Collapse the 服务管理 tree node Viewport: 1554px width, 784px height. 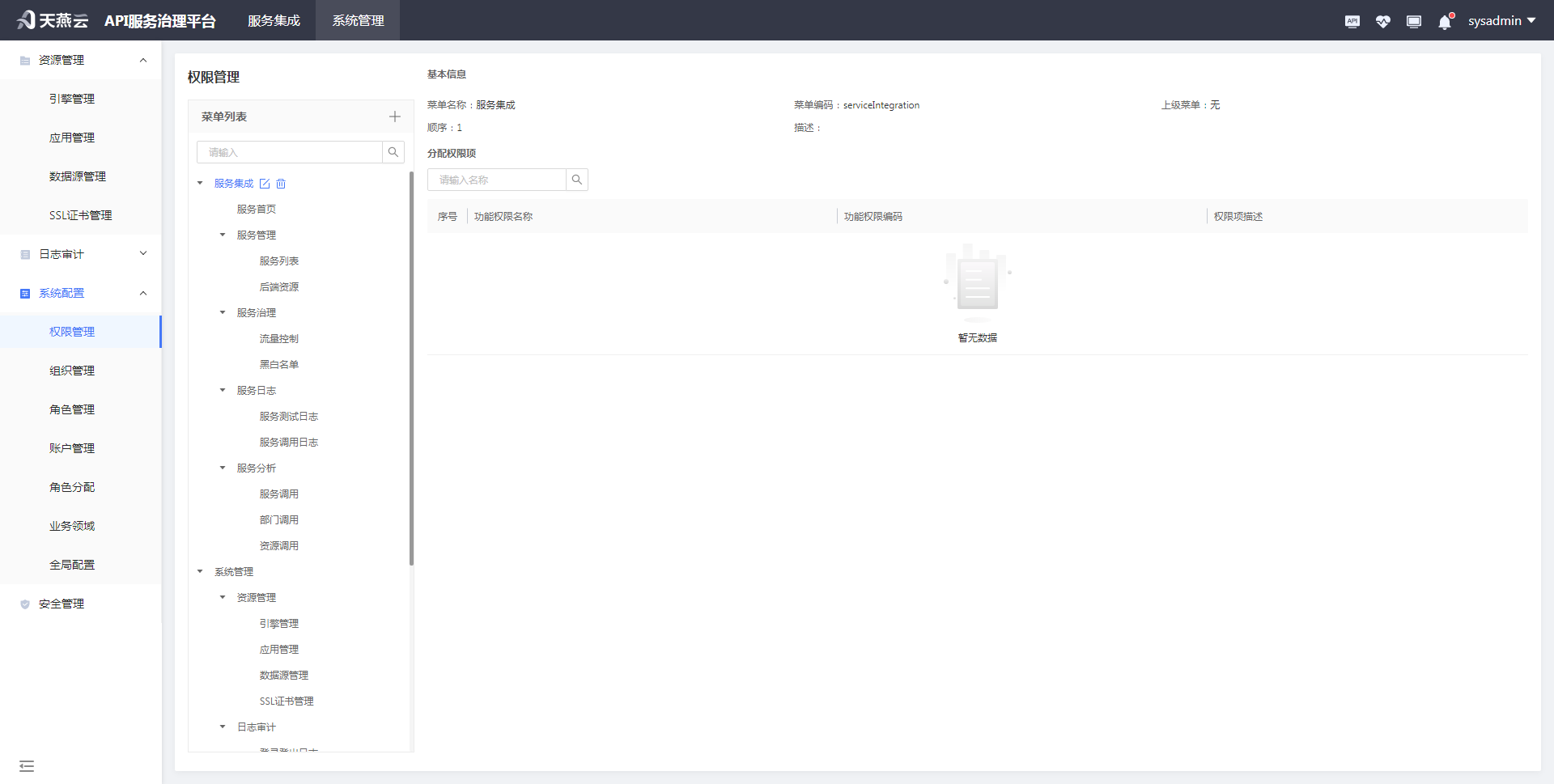click(223, 235)
